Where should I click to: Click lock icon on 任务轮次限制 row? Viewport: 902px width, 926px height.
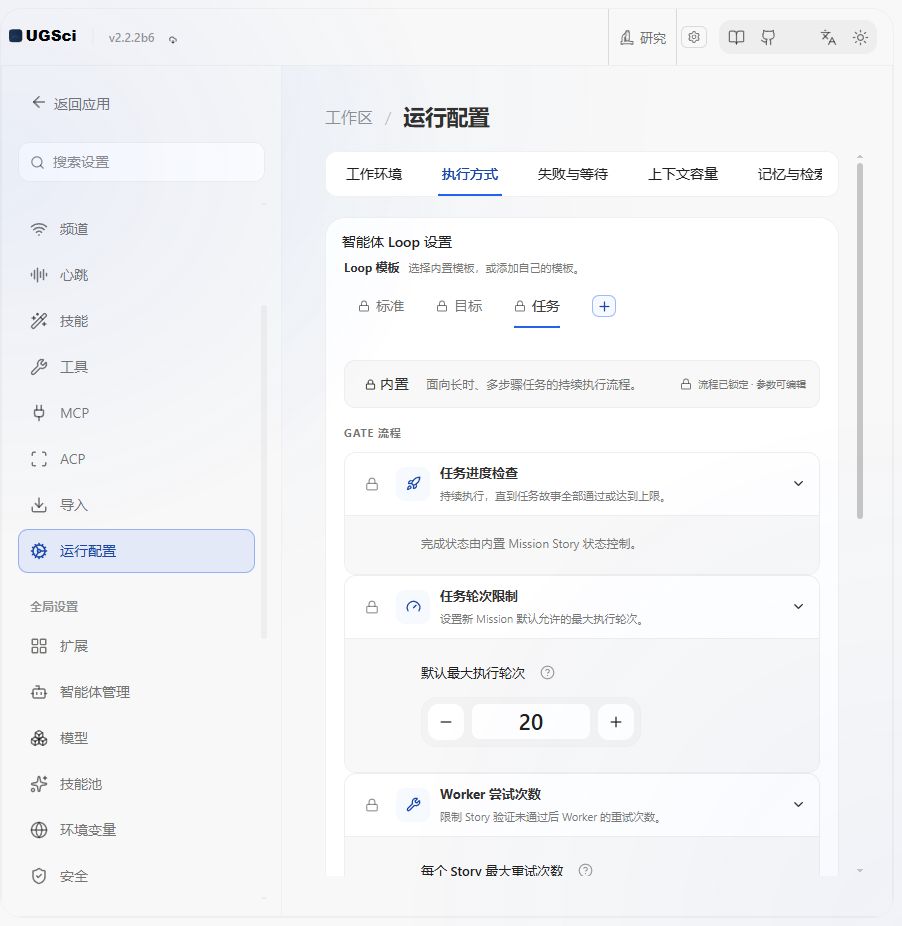point(372,607)
